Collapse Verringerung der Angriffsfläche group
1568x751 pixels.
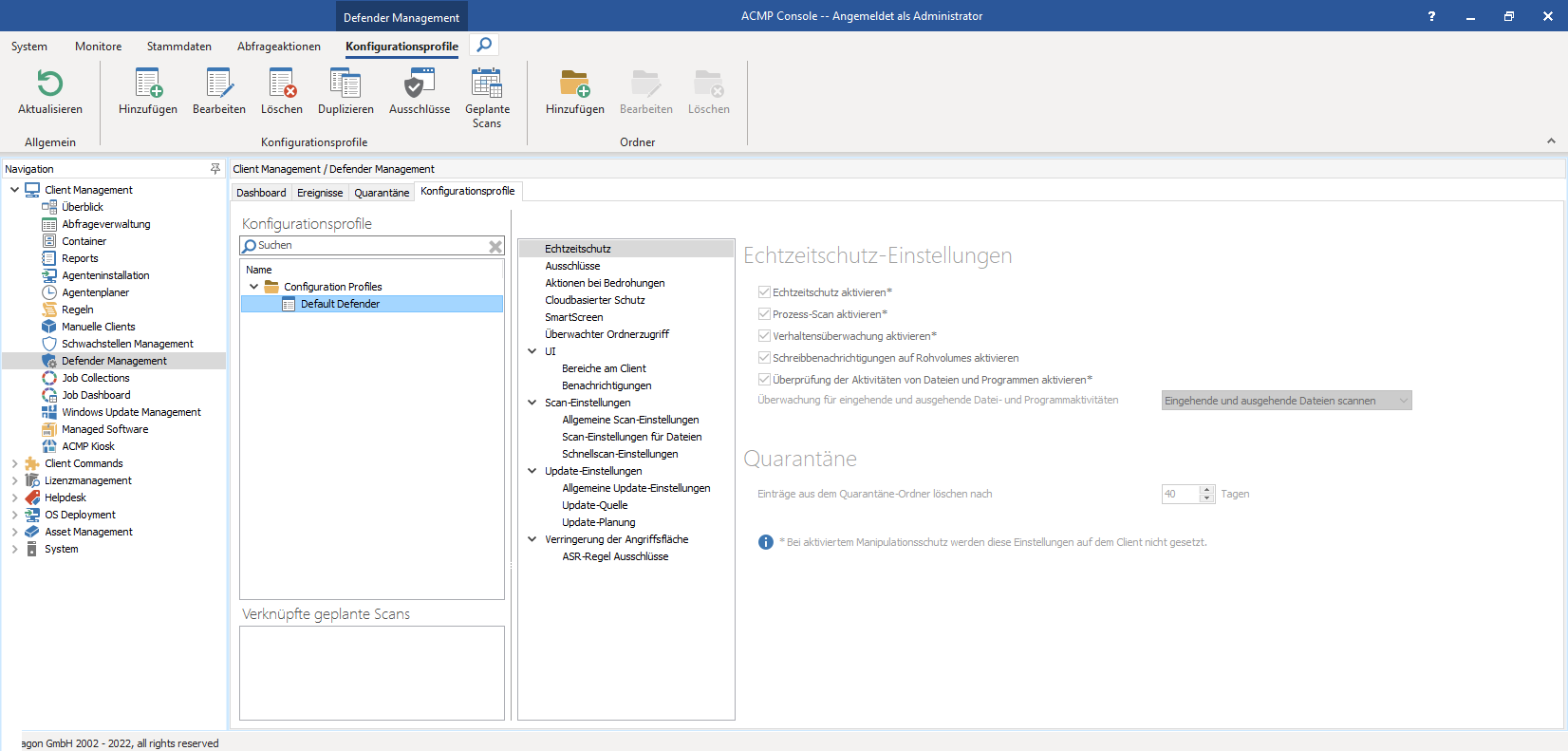532,539
